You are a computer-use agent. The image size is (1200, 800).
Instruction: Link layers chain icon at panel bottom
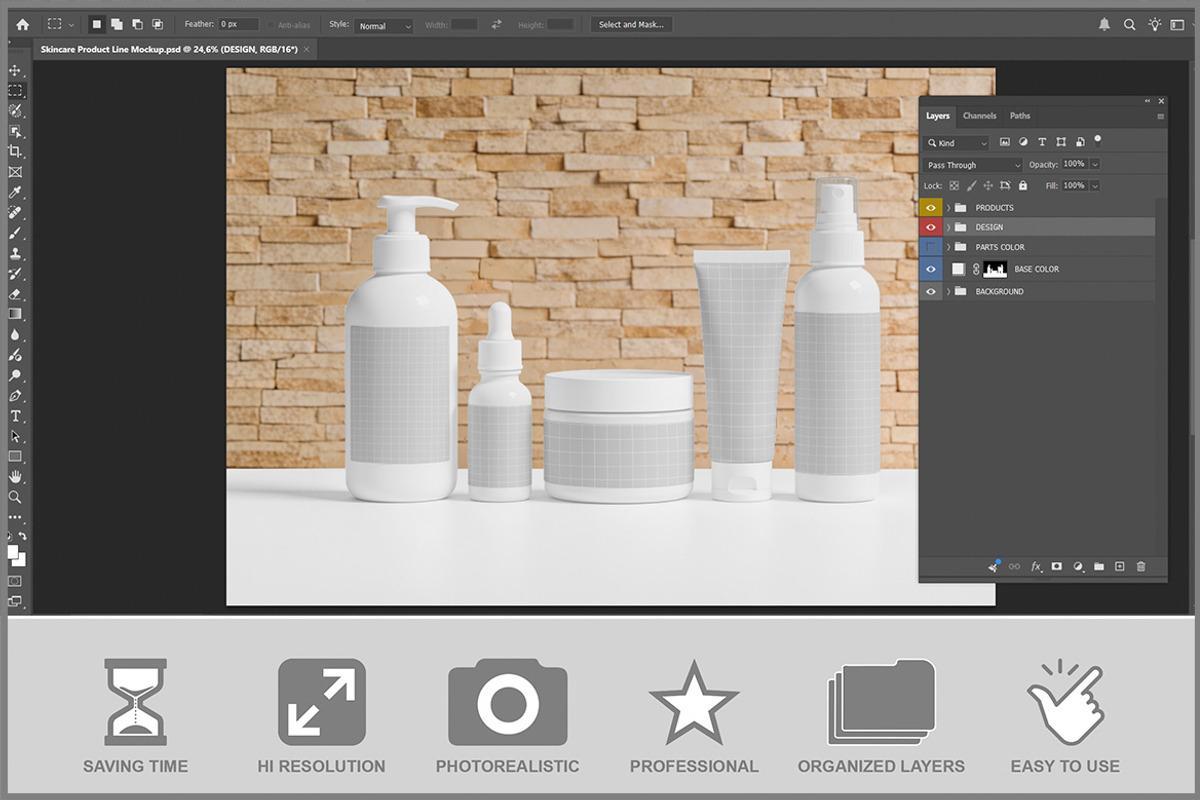(x=1015, y=567)
